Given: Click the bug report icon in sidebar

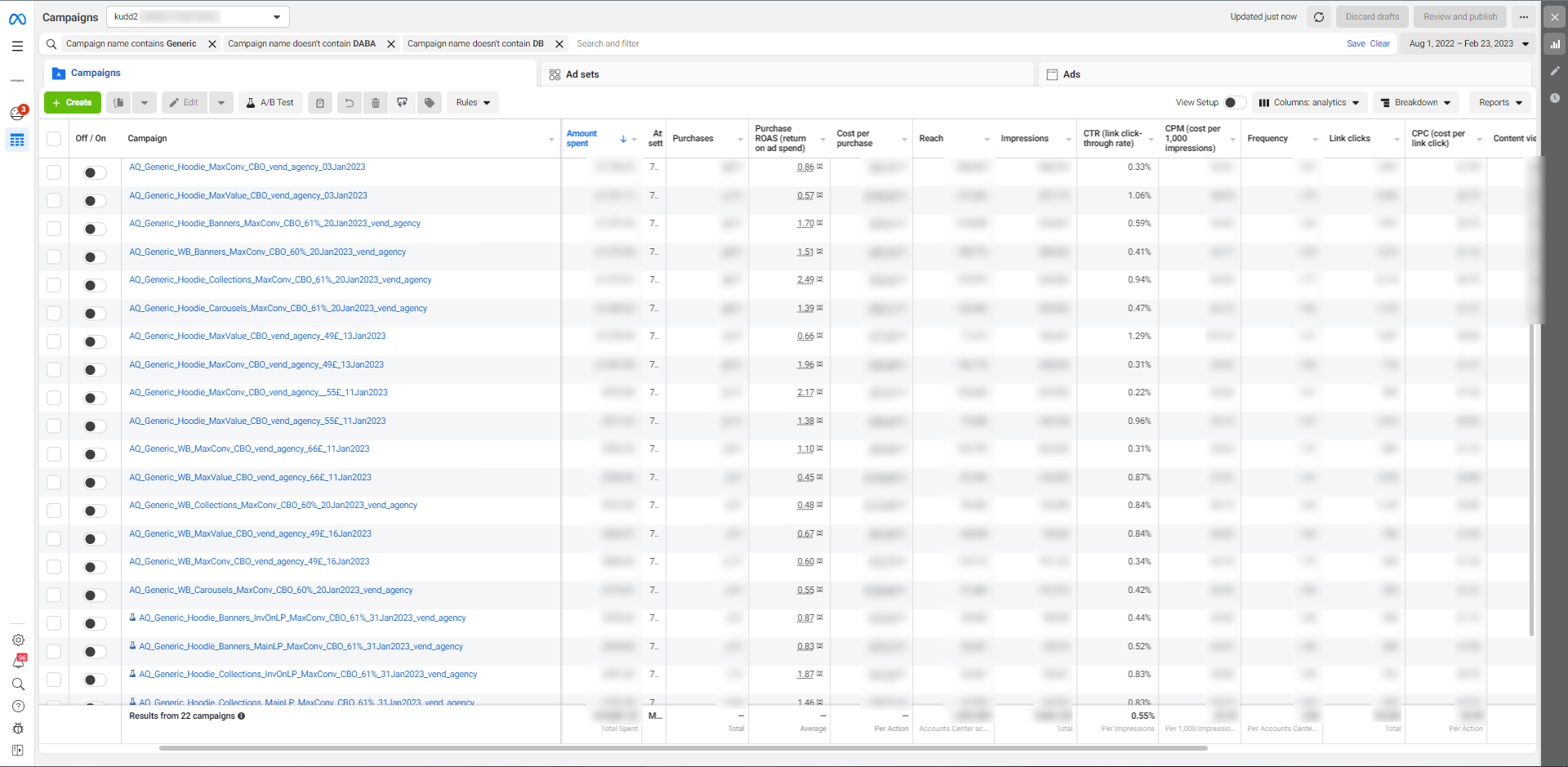Looking at the screenshot, I should coord(18,729).
